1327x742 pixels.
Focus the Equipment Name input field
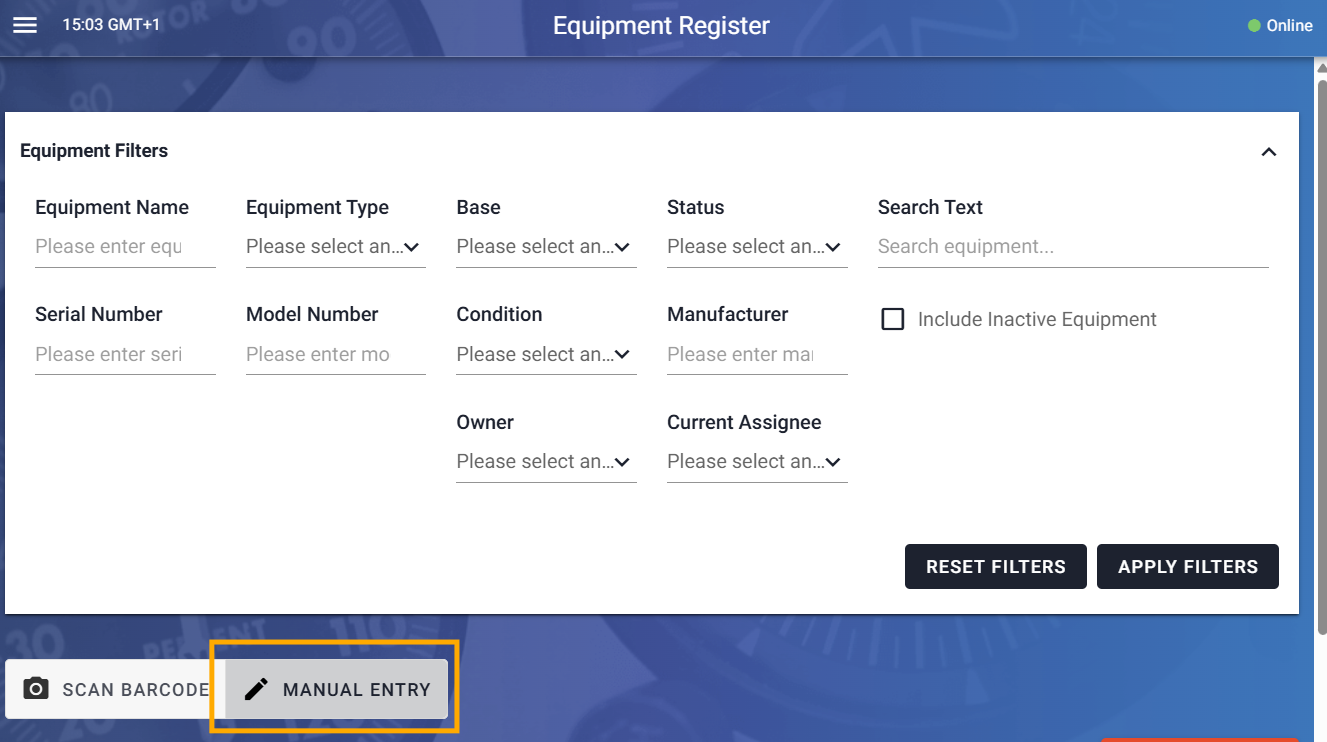click(125, 247)
